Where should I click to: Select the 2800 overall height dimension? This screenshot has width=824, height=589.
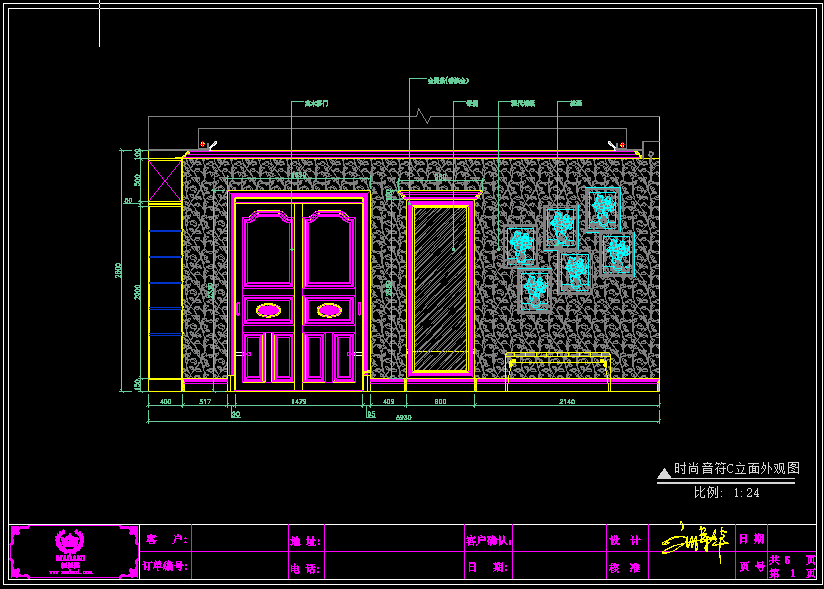(x=118, y=271)
